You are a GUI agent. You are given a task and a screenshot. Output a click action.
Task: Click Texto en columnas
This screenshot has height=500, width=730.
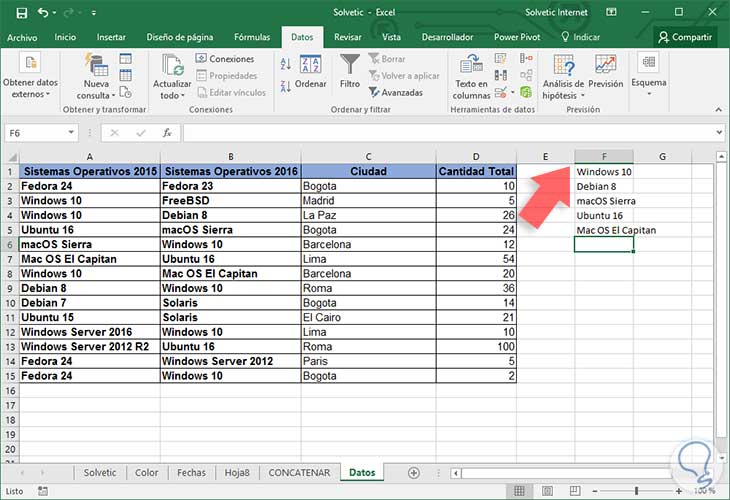[471, 76]
